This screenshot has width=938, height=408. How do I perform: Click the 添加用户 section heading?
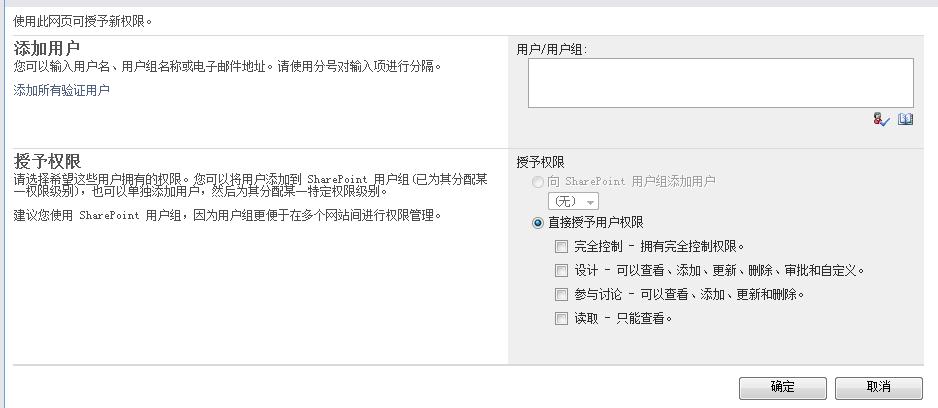coord(47,48)
